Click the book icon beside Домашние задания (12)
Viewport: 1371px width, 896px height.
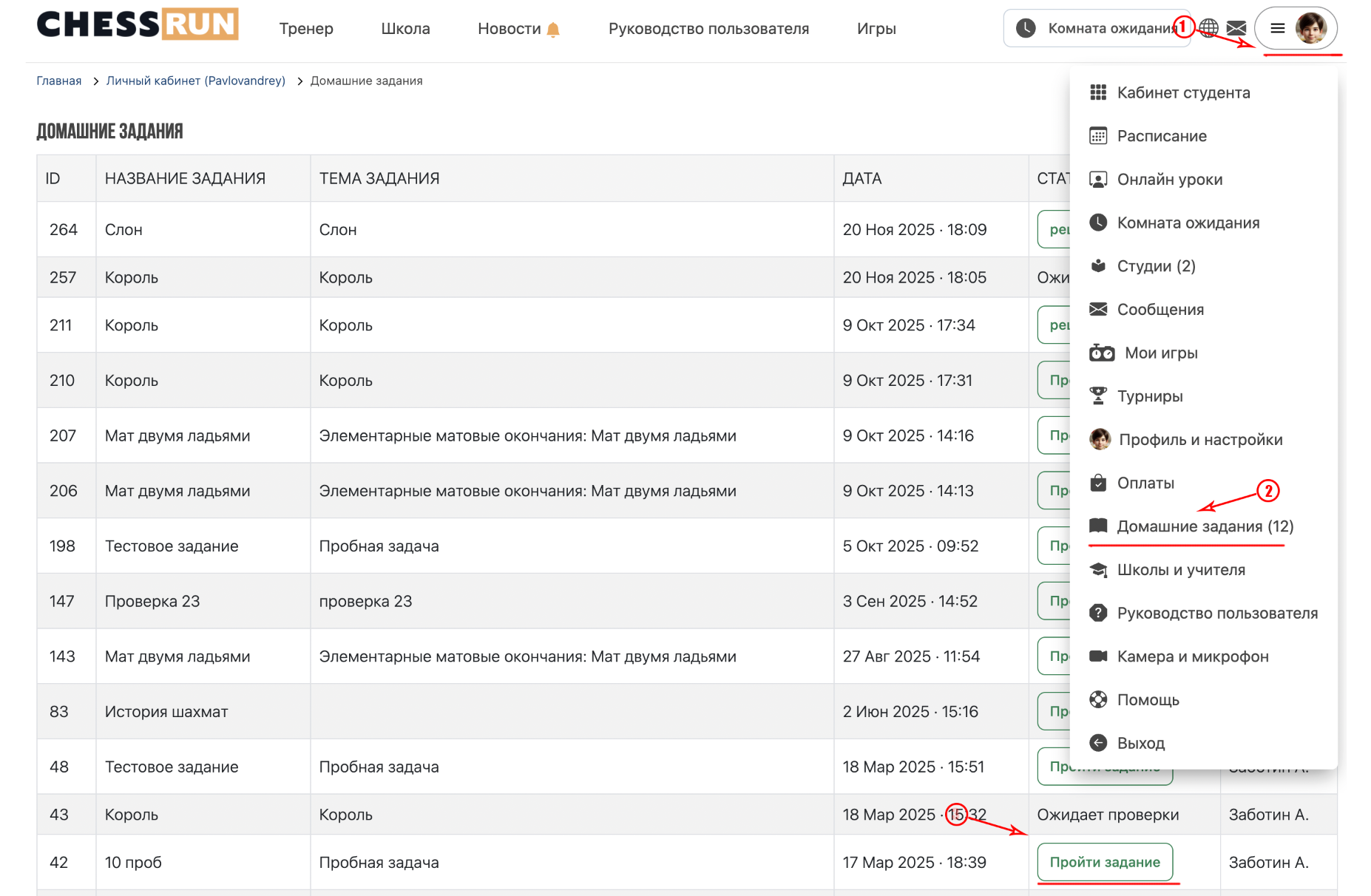[1098, 526]
